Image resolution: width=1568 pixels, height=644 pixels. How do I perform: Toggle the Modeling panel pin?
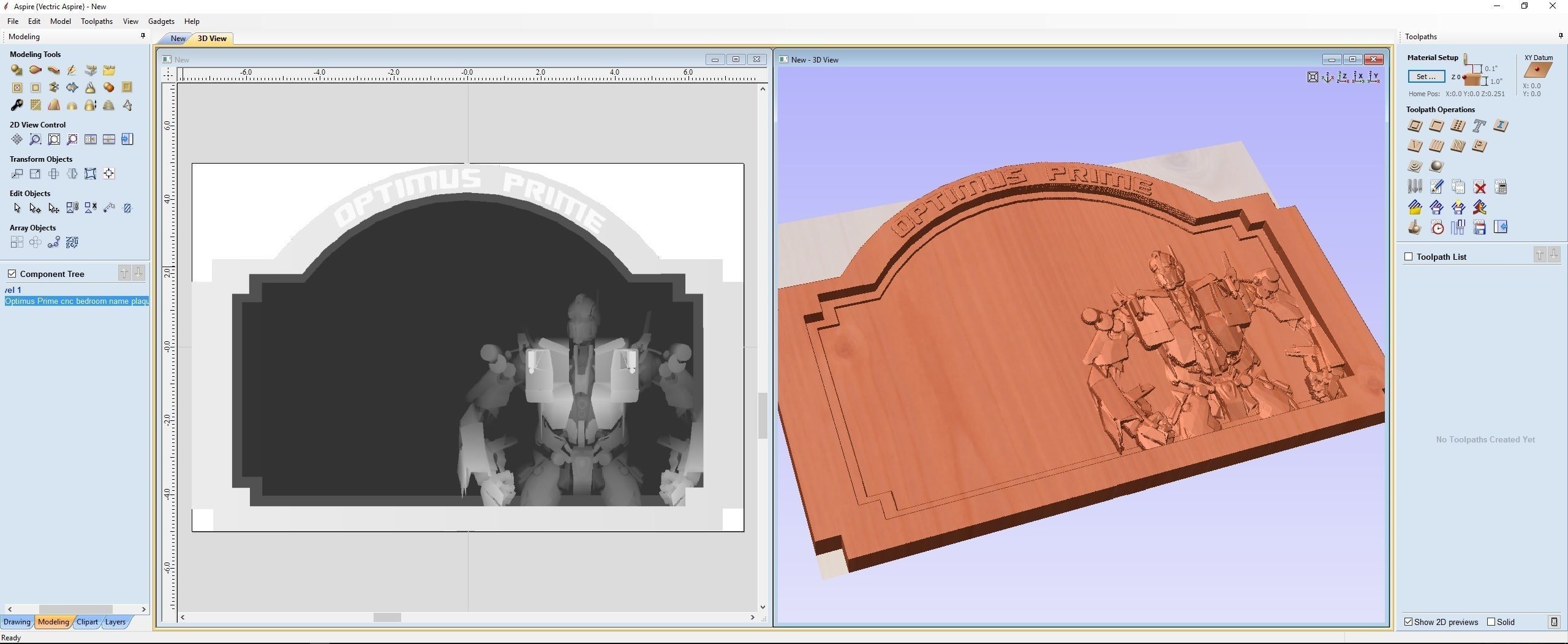click(x=143, y=36)
